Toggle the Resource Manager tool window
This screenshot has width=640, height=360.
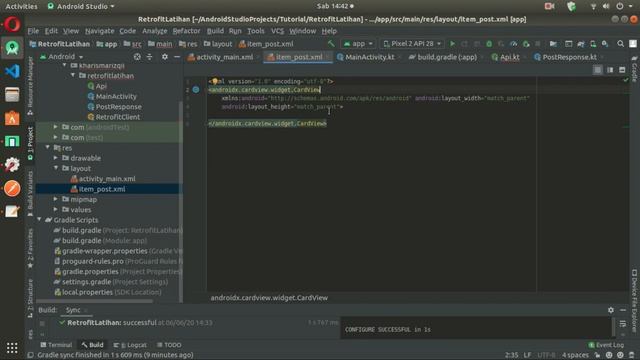tap(30, 86)
